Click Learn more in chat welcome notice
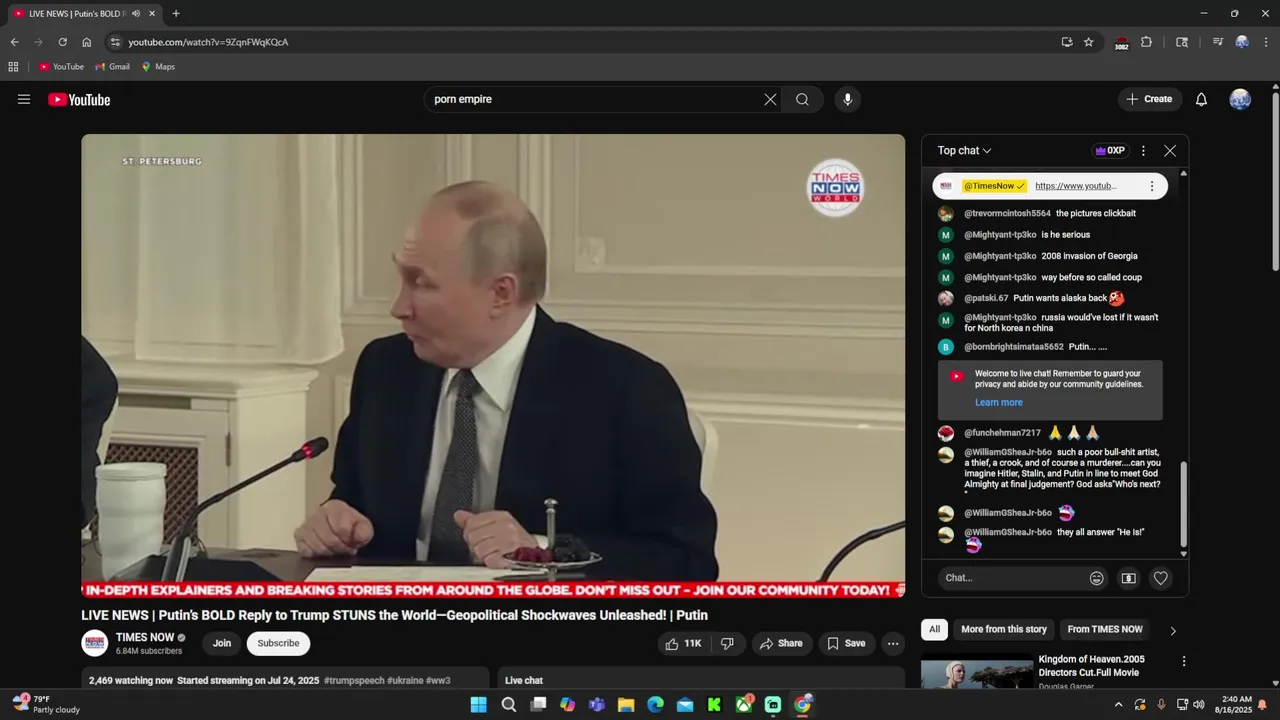Screen dimensions: 1280x720 [999, 402]
